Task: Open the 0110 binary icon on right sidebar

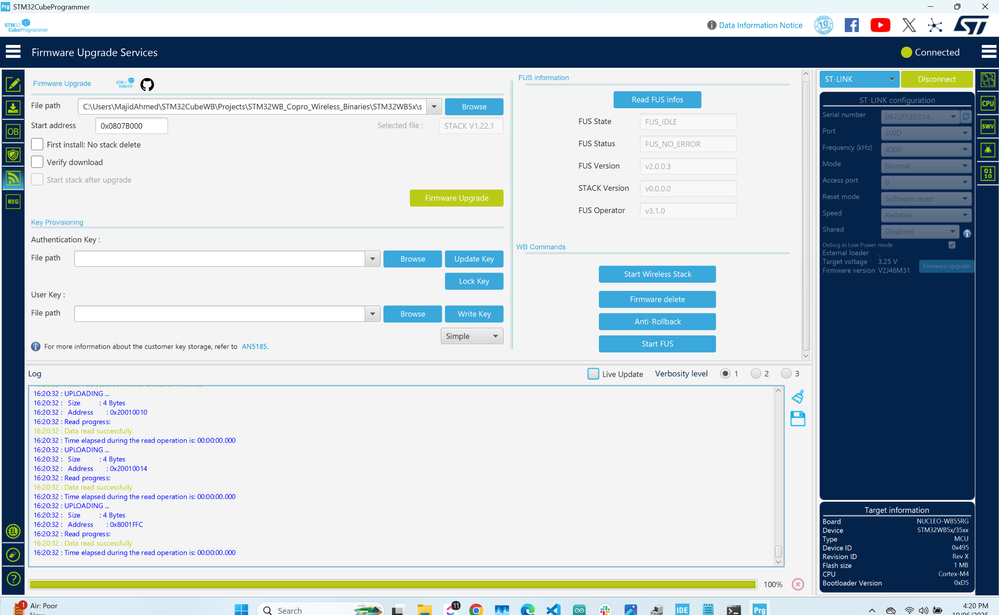Action: tap(988, 173)
